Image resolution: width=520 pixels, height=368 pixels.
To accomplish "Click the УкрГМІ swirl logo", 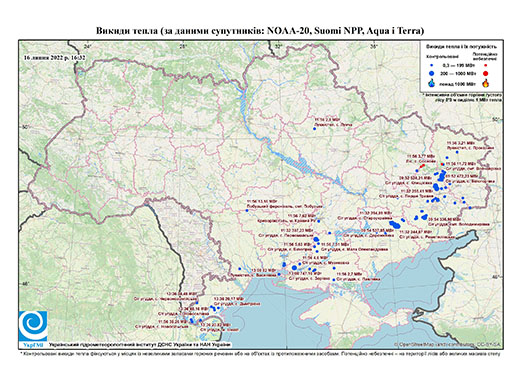I will coord(33,326).
